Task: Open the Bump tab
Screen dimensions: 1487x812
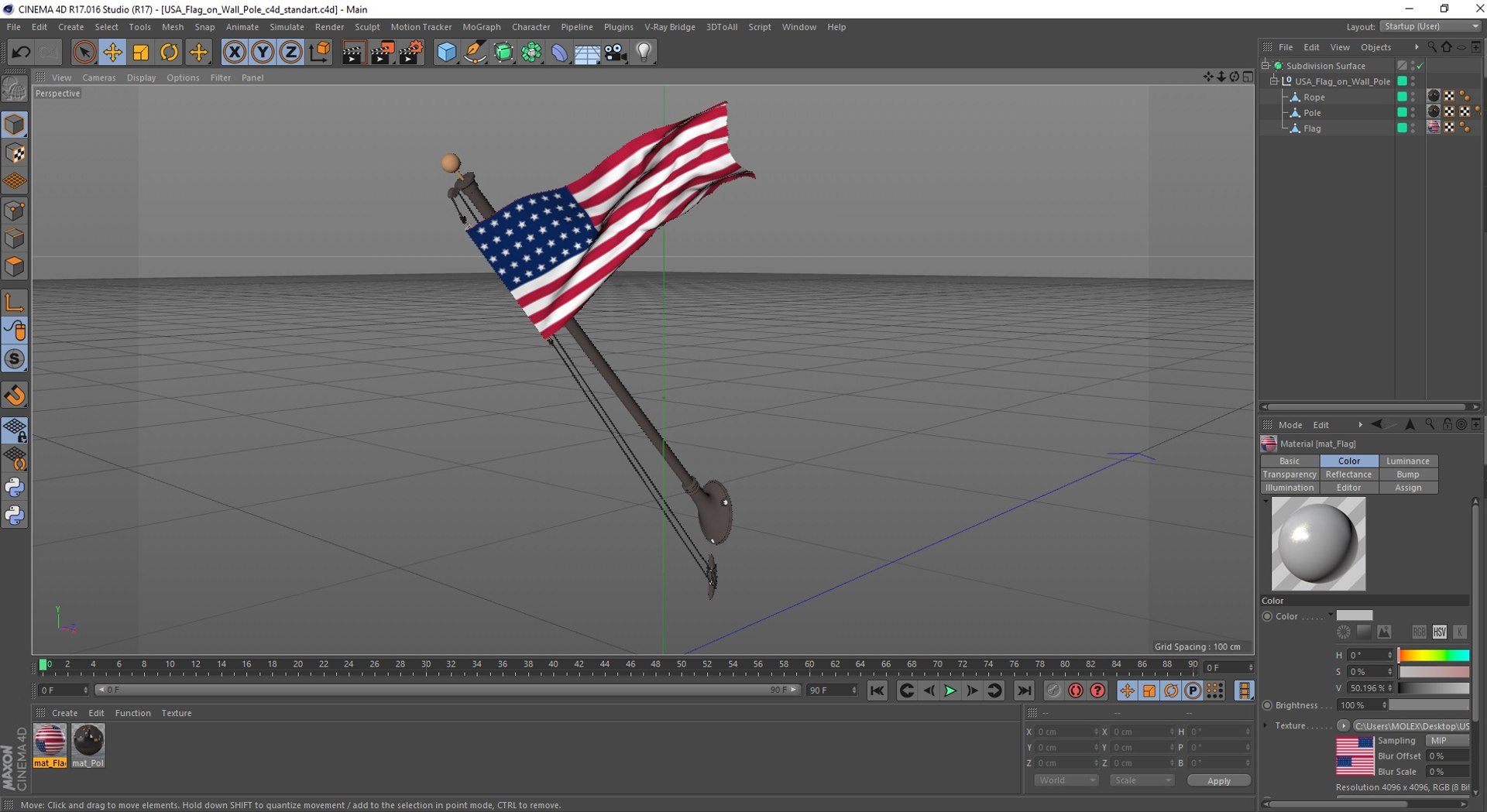Action: coord(1407,475)
